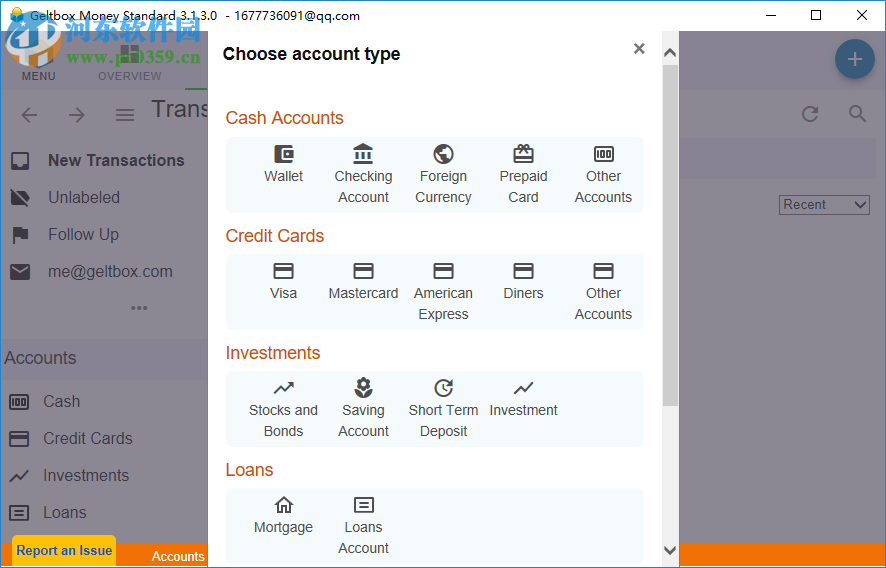Click the Report an Issue button
886x568 pixels.
64,551
